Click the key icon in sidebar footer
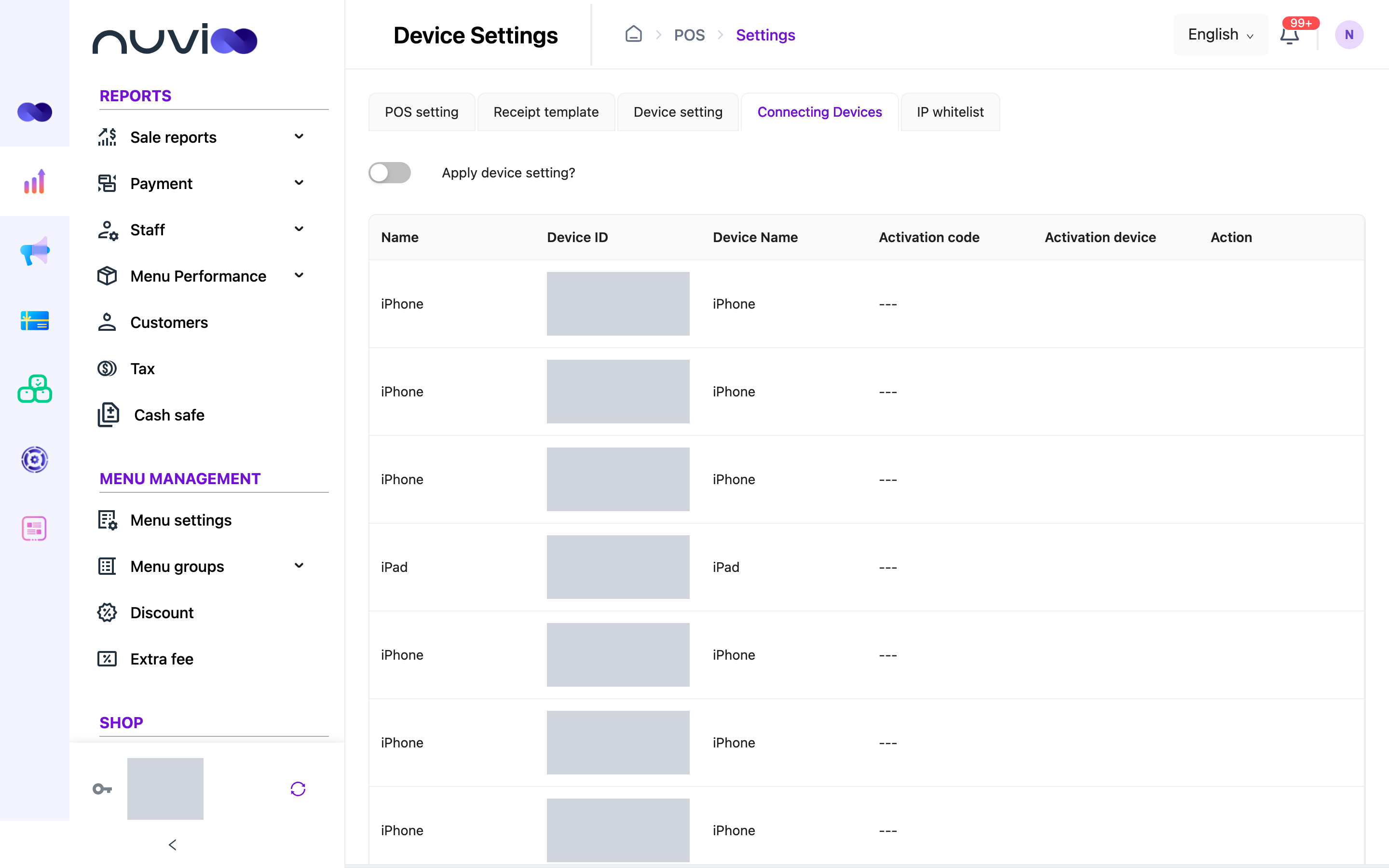The width and height of the screenshot is (1389, 868). [102, 789]
